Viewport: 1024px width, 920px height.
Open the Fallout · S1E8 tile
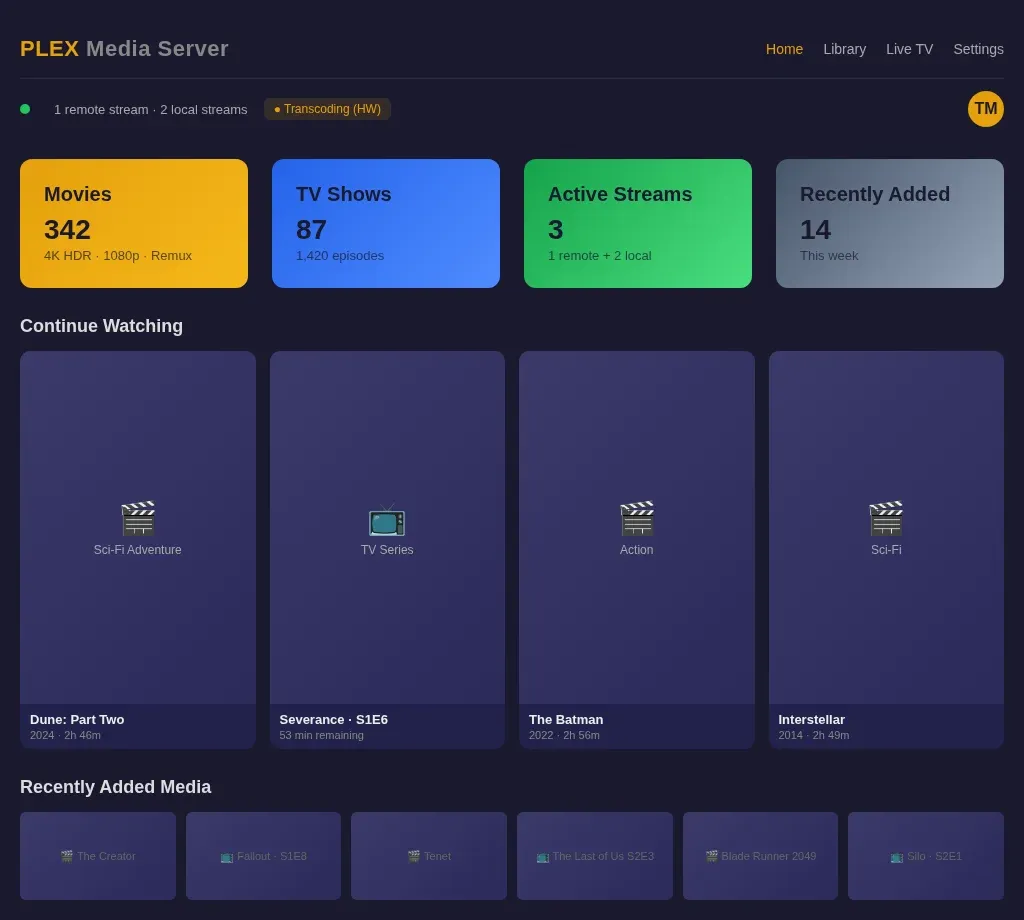pos(263,856)
